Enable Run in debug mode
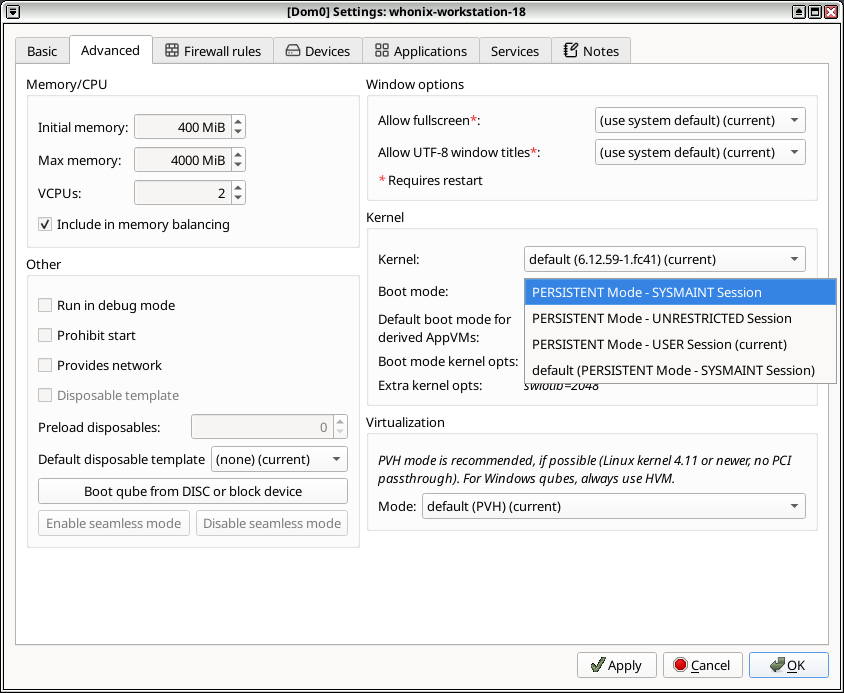This screenshot has height=693, width=844. pos(45,305)
